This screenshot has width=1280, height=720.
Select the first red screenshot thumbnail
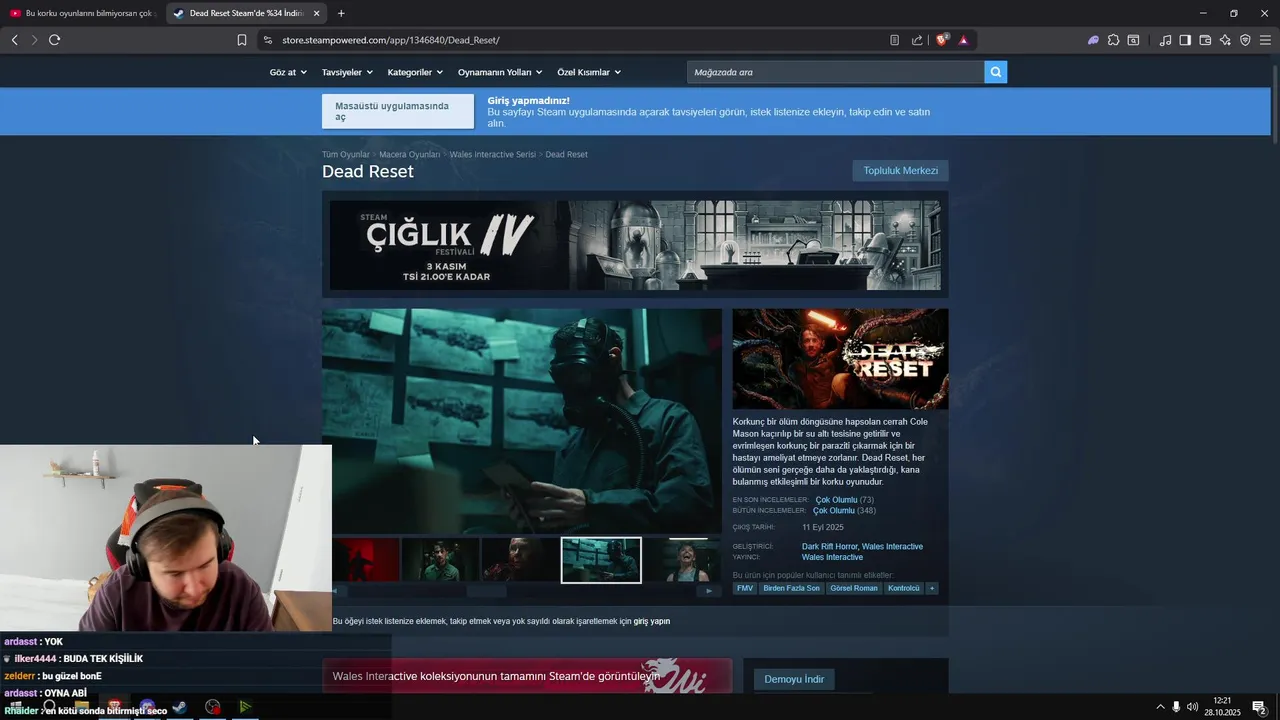point(365,560)
